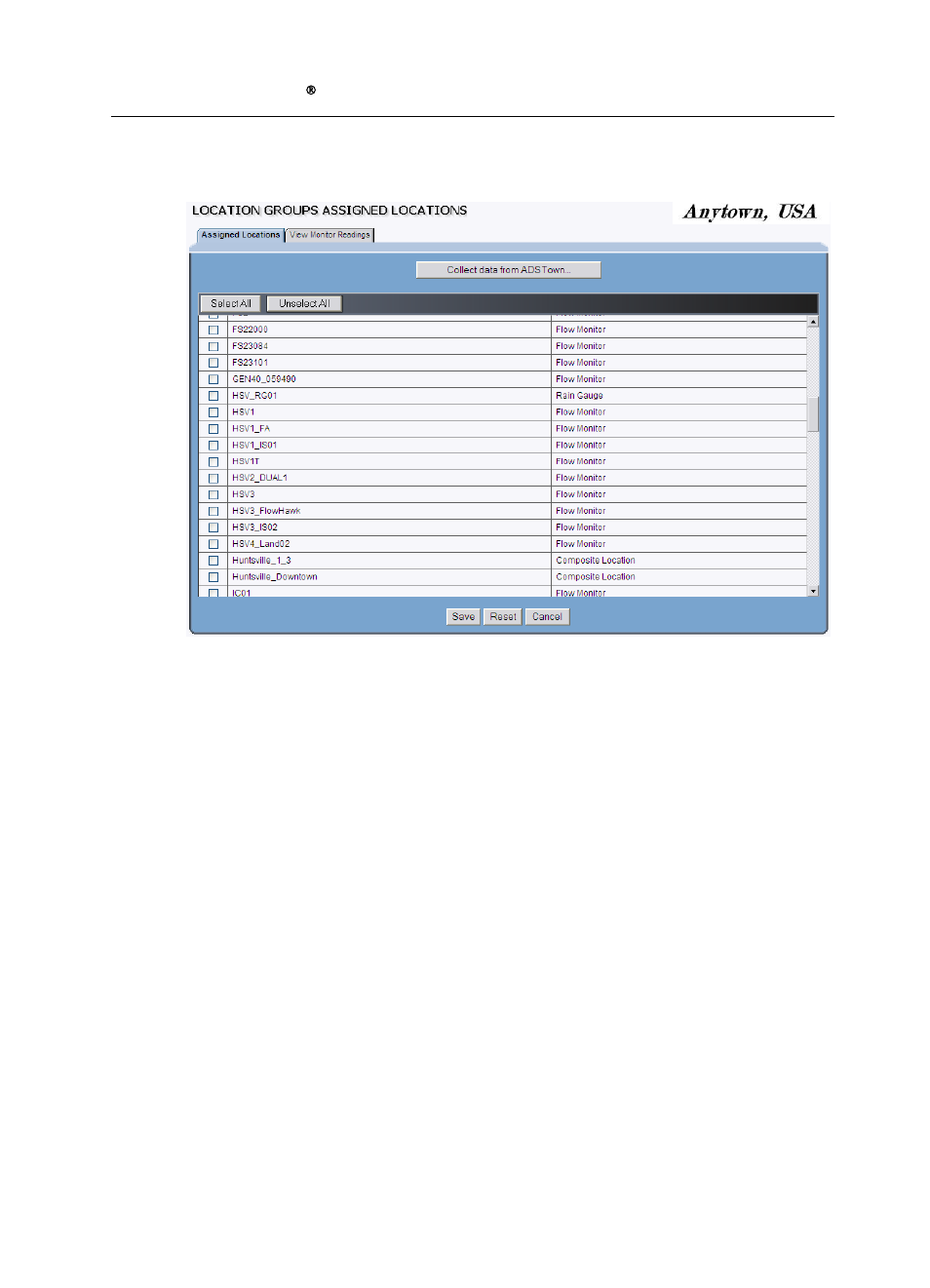Click the Reset button
This screenshot has height=1288, width=930.
pos(503,616)
